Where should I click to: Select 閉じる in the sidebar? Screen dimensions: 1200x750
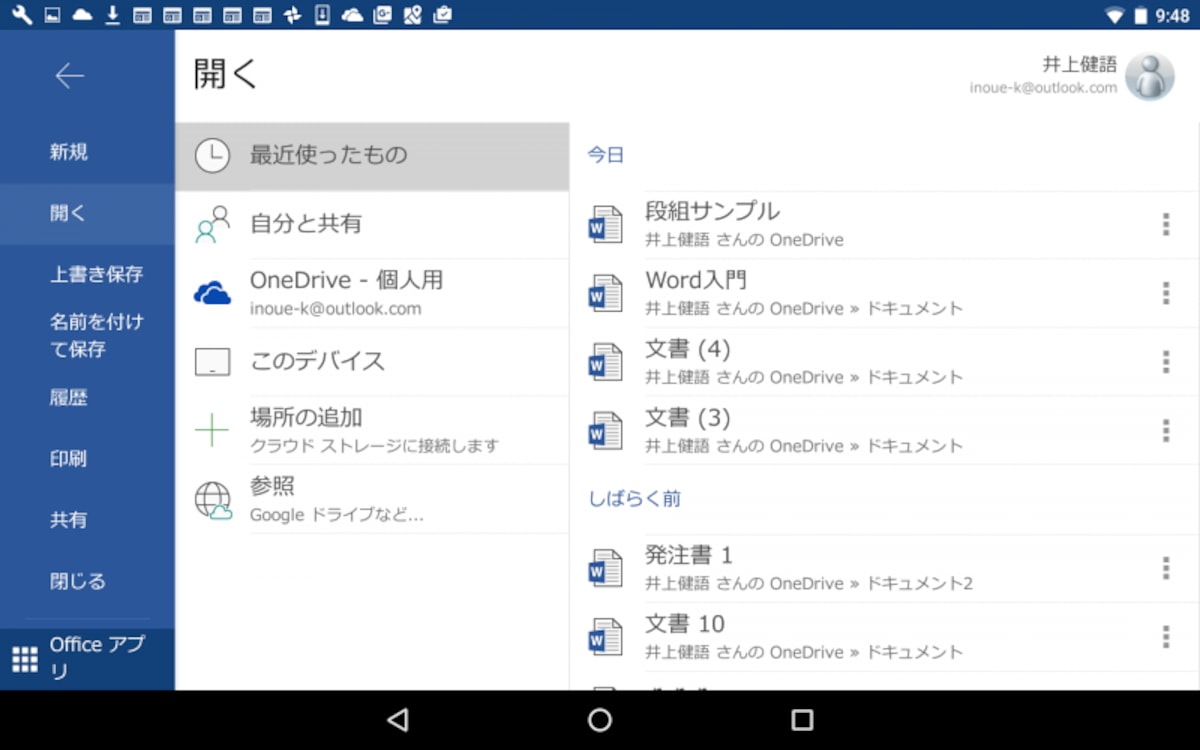click(x=87, y=581)
